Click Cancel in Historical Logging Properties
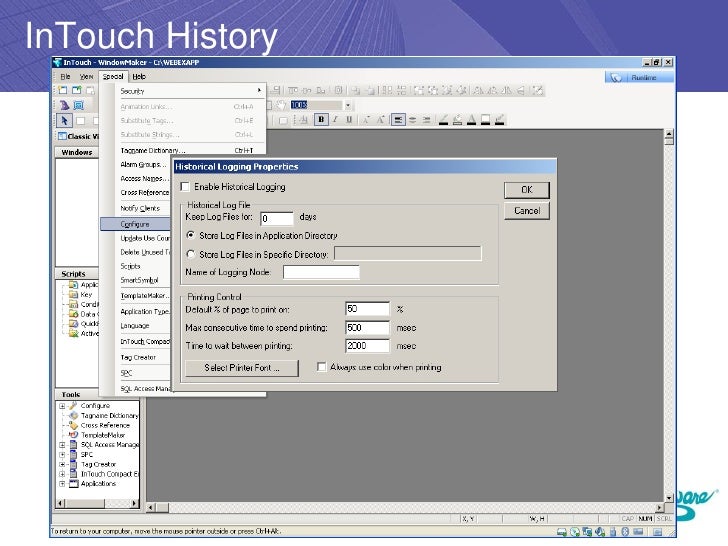This screenshot has width=728, height=546. (x=527, y=211)
